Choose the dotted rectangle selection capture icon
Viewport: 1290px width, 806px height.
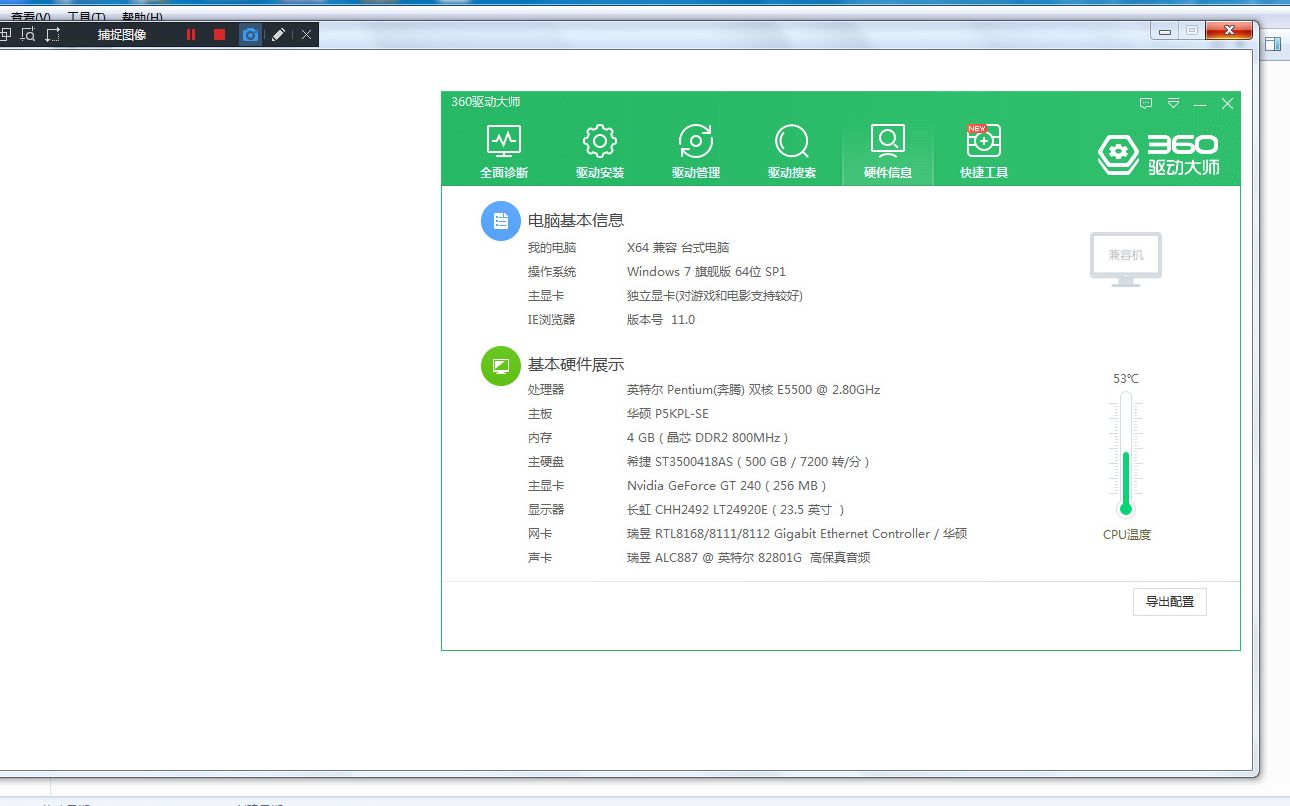53,34
